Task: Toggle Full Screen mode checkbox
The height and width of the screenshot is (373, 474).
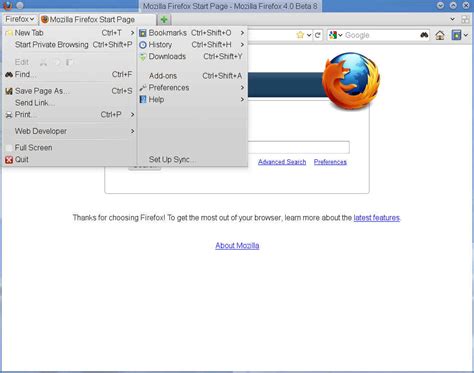Action: pyautogui.click(x=9, y=148)
